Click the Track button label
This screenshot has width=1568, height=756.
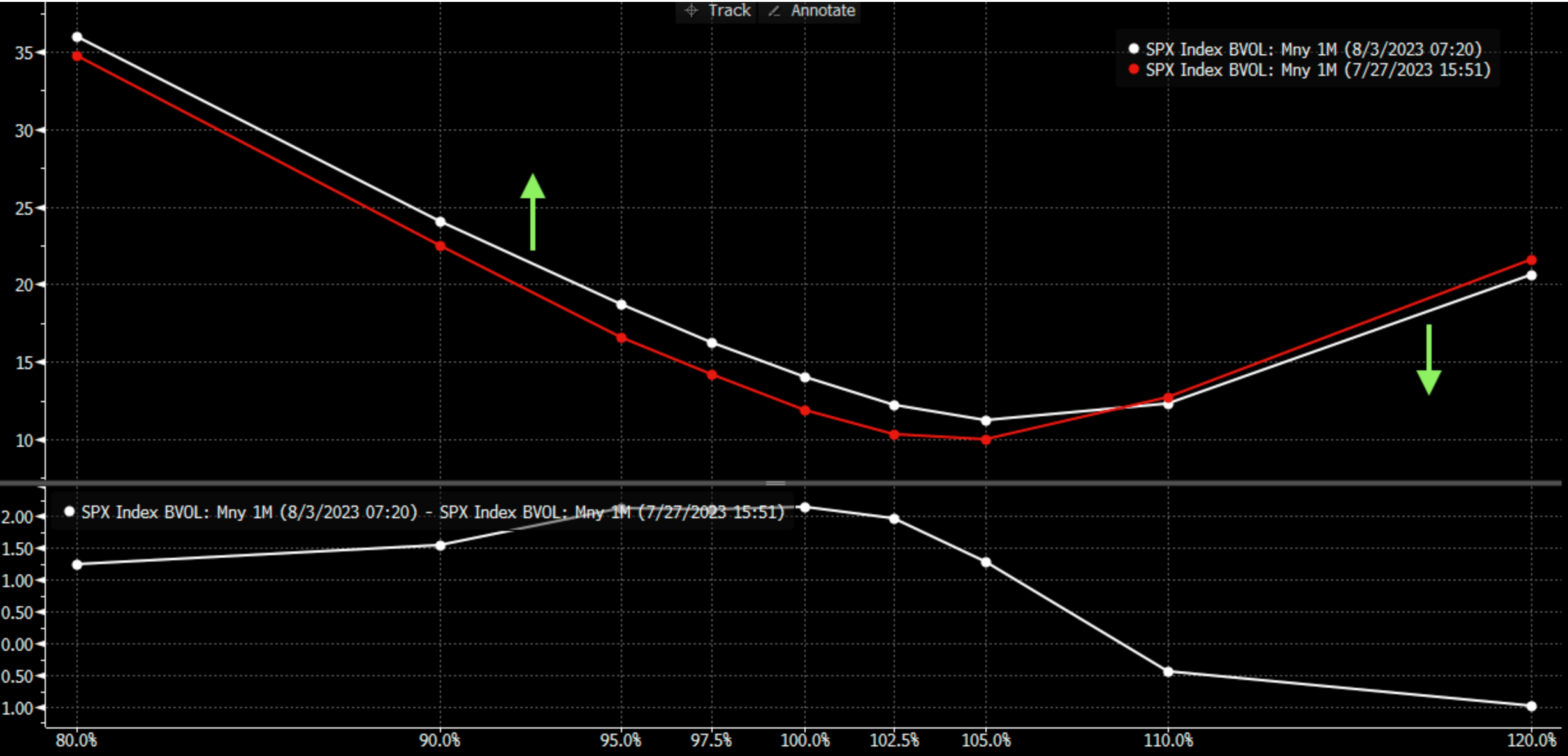coord(729,11)
